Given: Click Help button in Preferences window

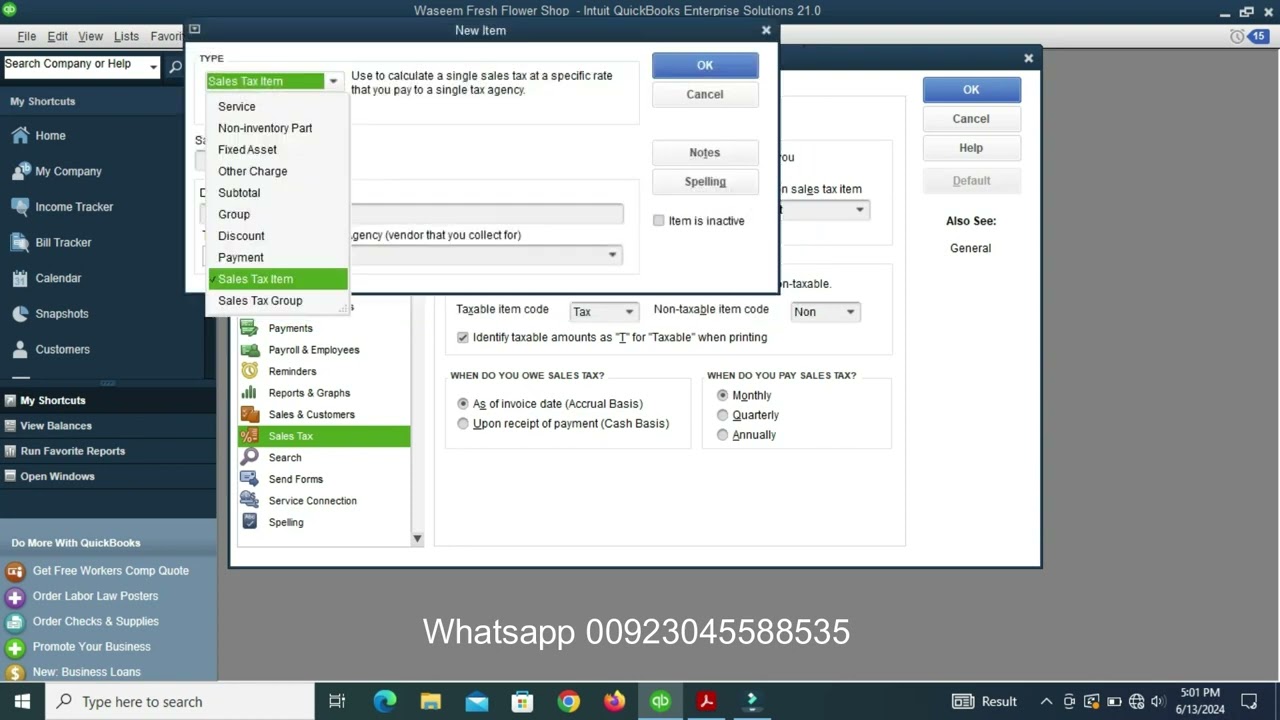Looking at the screenshot, I should click(971, 148).
